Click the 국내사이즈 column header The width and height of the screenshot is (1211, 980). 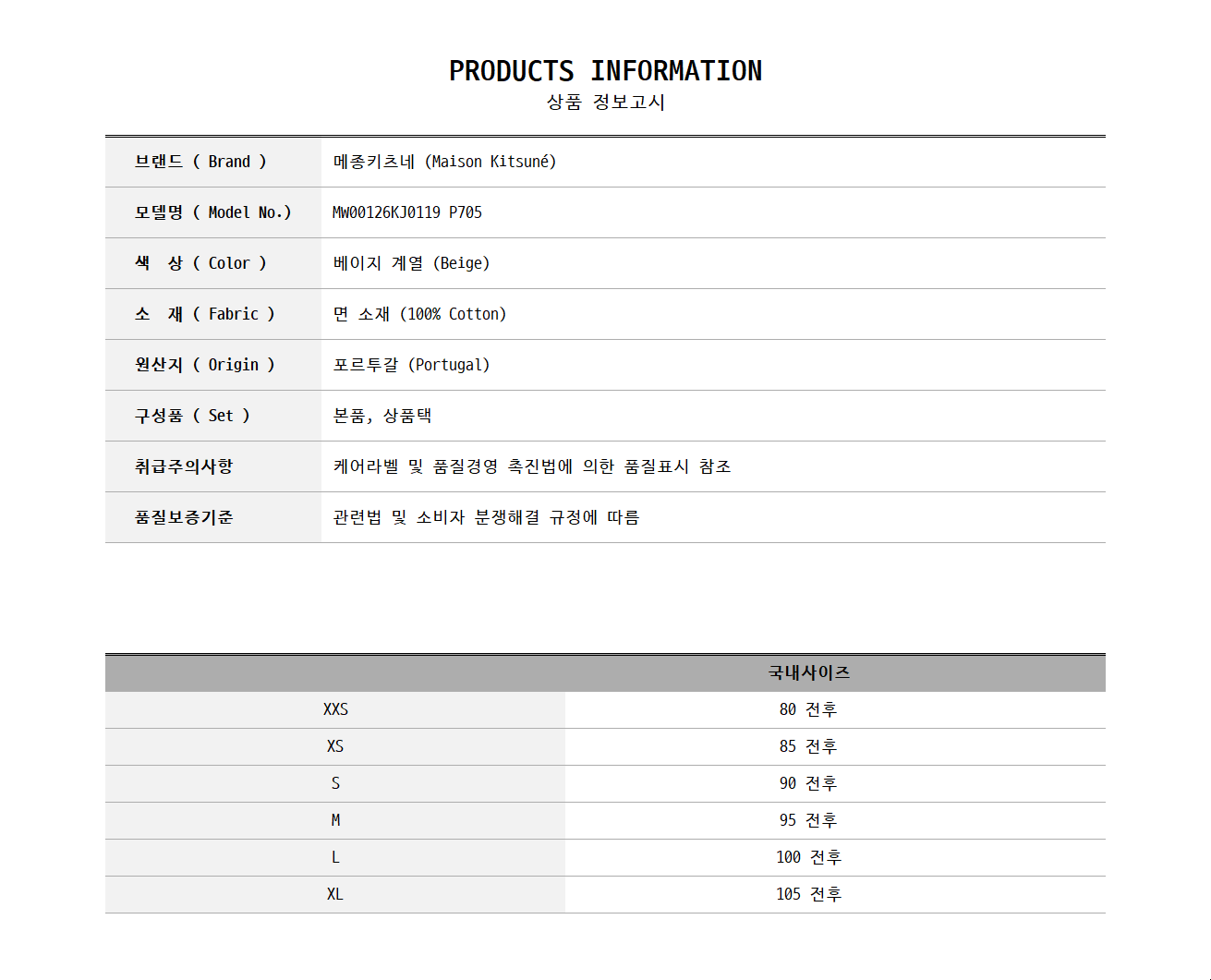click(808, 672)
